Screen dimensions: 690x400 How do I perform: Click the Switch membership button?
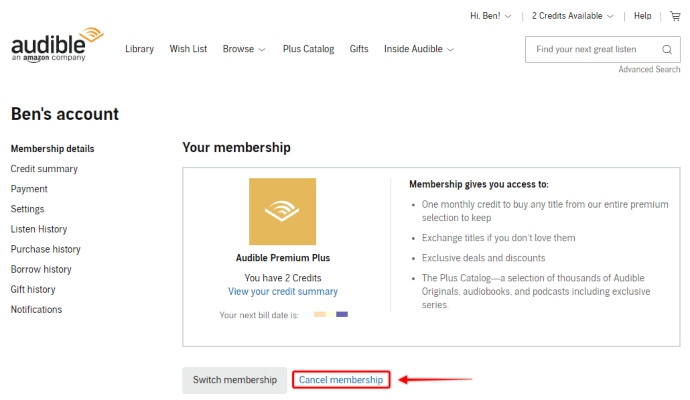coord(235,380)
